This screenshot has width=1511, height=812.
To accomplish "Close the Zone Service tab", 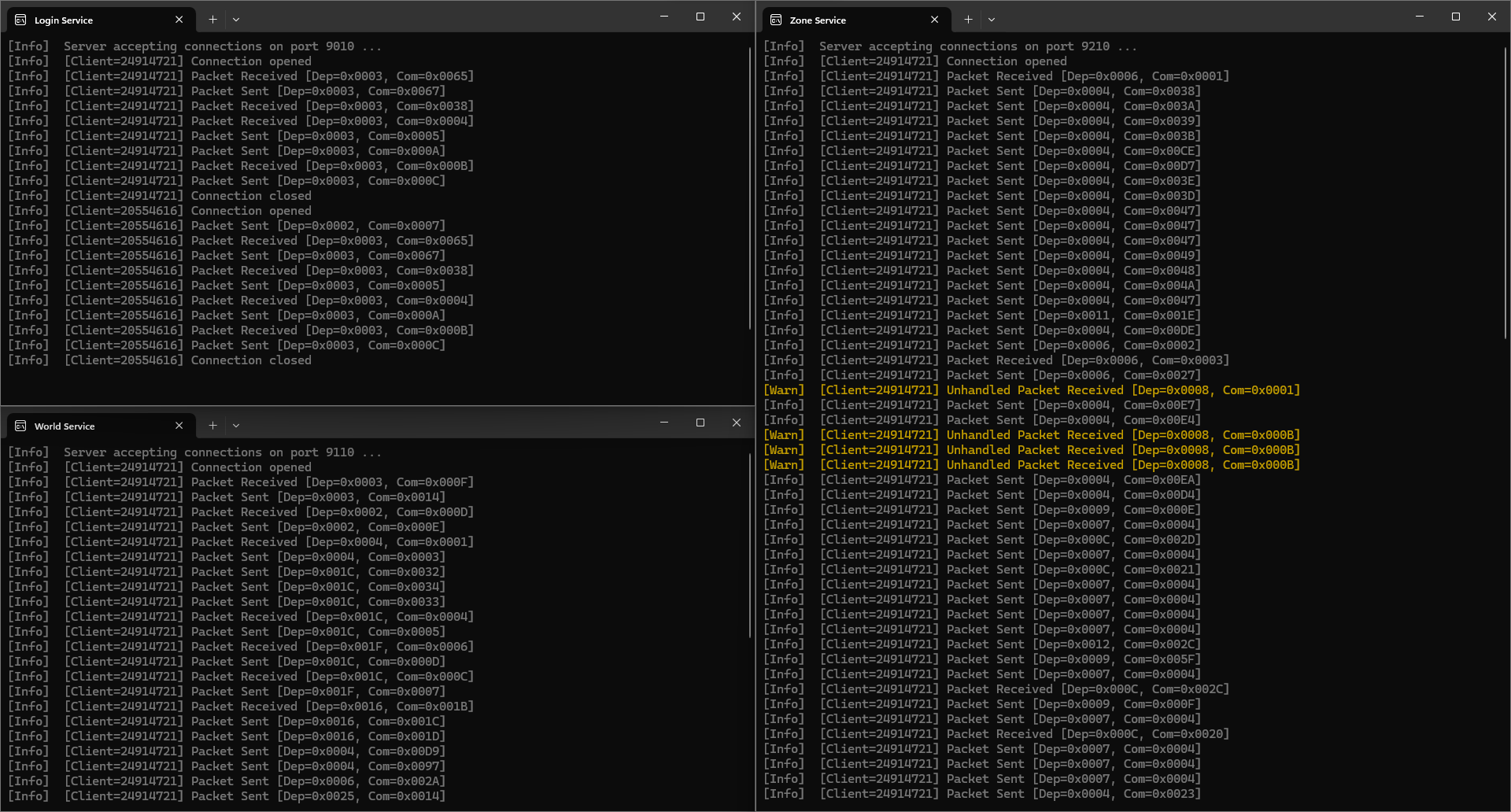I will (x=934, y=20).
